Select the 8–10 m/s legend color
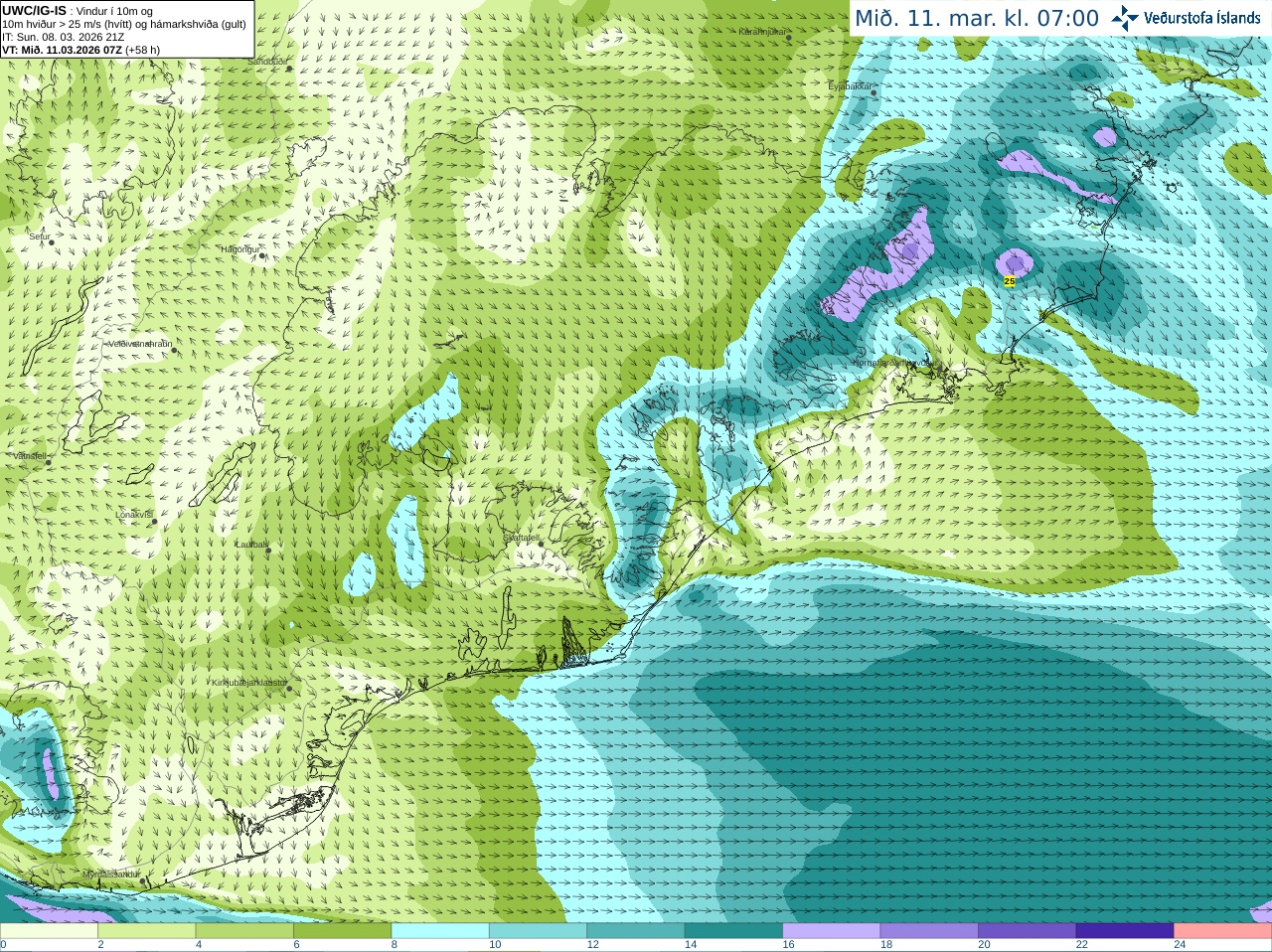Screen dimensions: 1272x952 tap(440, 931)
